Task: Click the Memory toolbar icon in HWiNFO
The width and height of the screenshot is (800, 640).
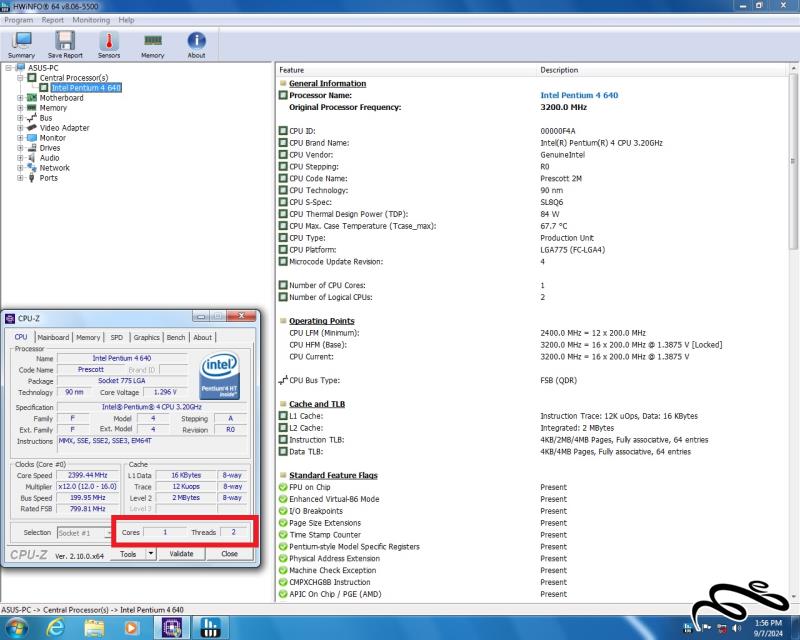Action: click(153, 45)
